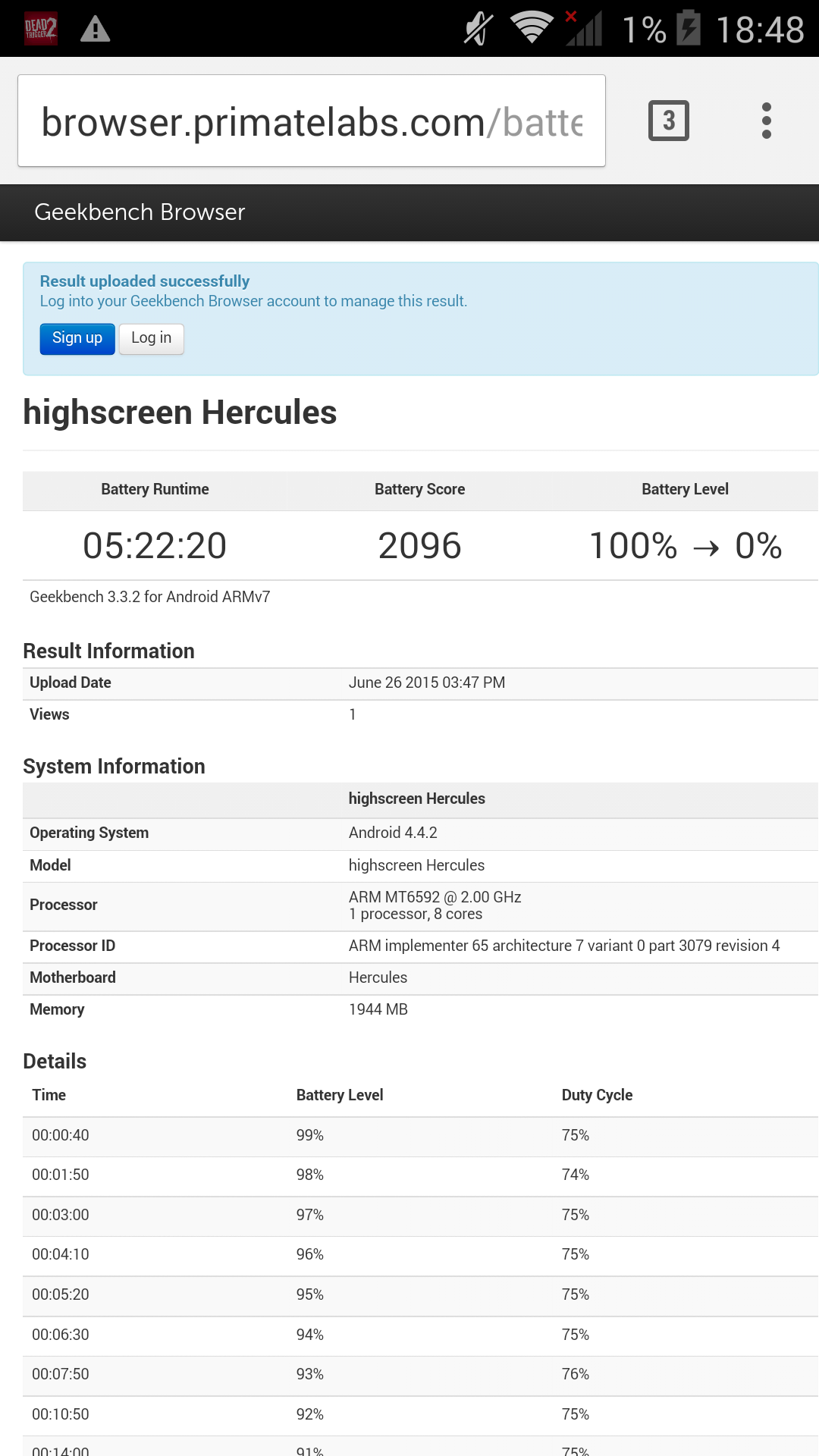Tap the muted sound status icon

[x=479, y=29]
